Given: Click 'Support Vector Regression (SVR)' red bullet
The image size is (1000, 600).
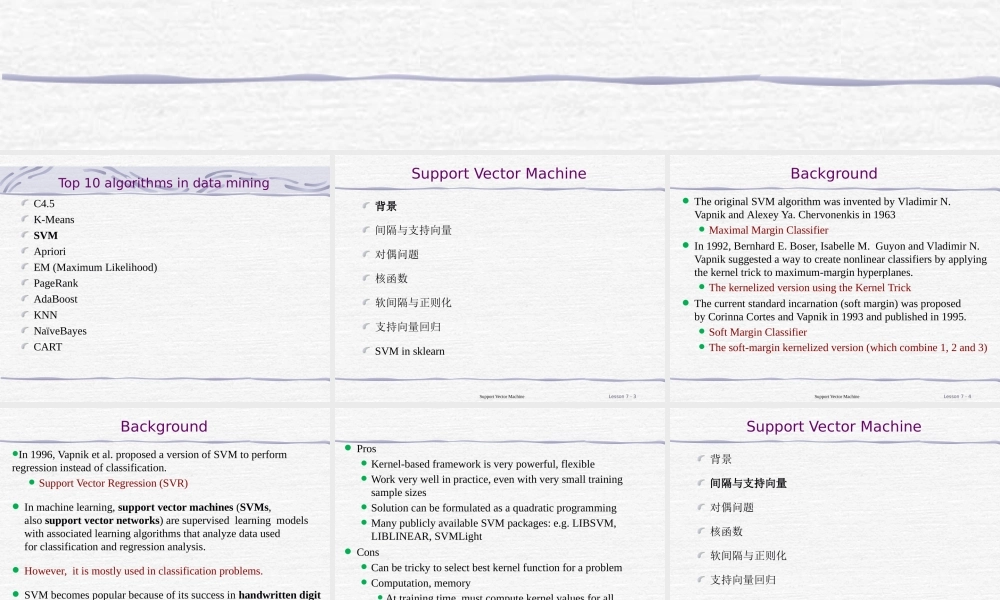Looking at the screenshot, I should 113,483.
